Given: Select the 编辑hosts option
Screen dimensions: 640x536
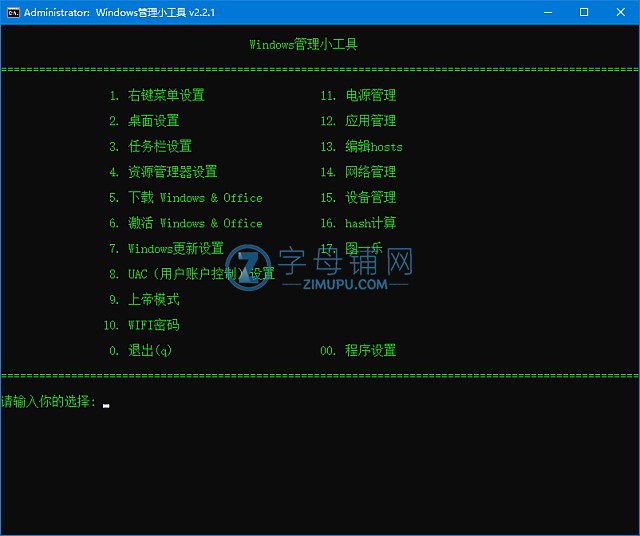Looking at the screenshot, I should [374, 146].
